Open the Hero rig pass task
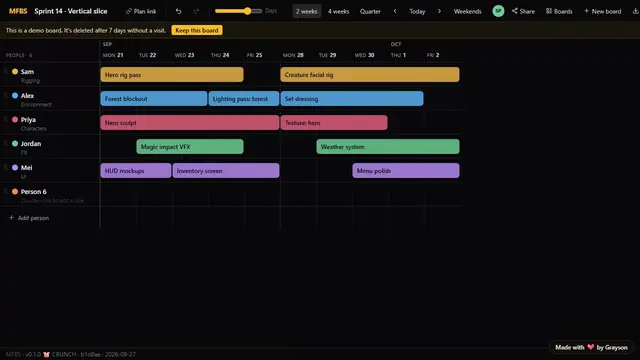The height and width of the screenshot is (360, 640). click(x=172, y=75)
